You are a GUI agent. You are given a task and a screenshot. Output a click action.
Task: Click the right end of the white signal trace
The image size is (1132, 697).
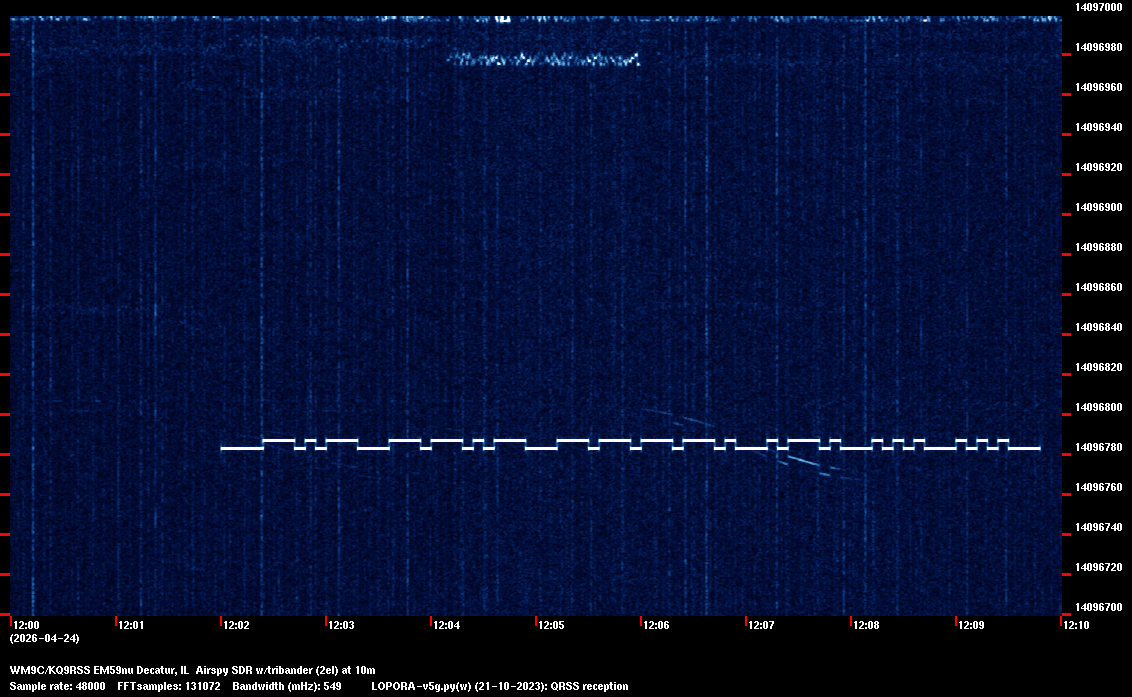pyautogui.click(x=1038, y=448)
